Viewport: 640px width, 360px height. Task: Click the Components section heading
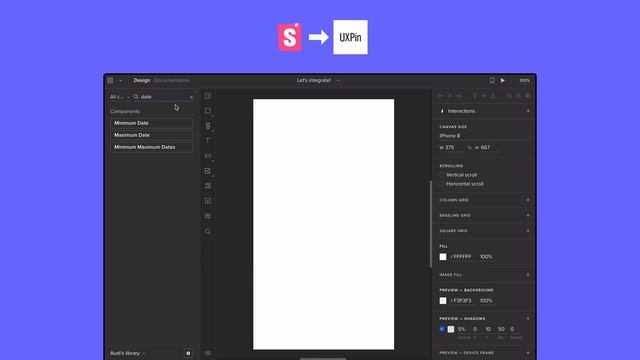(x=125, y=111)
